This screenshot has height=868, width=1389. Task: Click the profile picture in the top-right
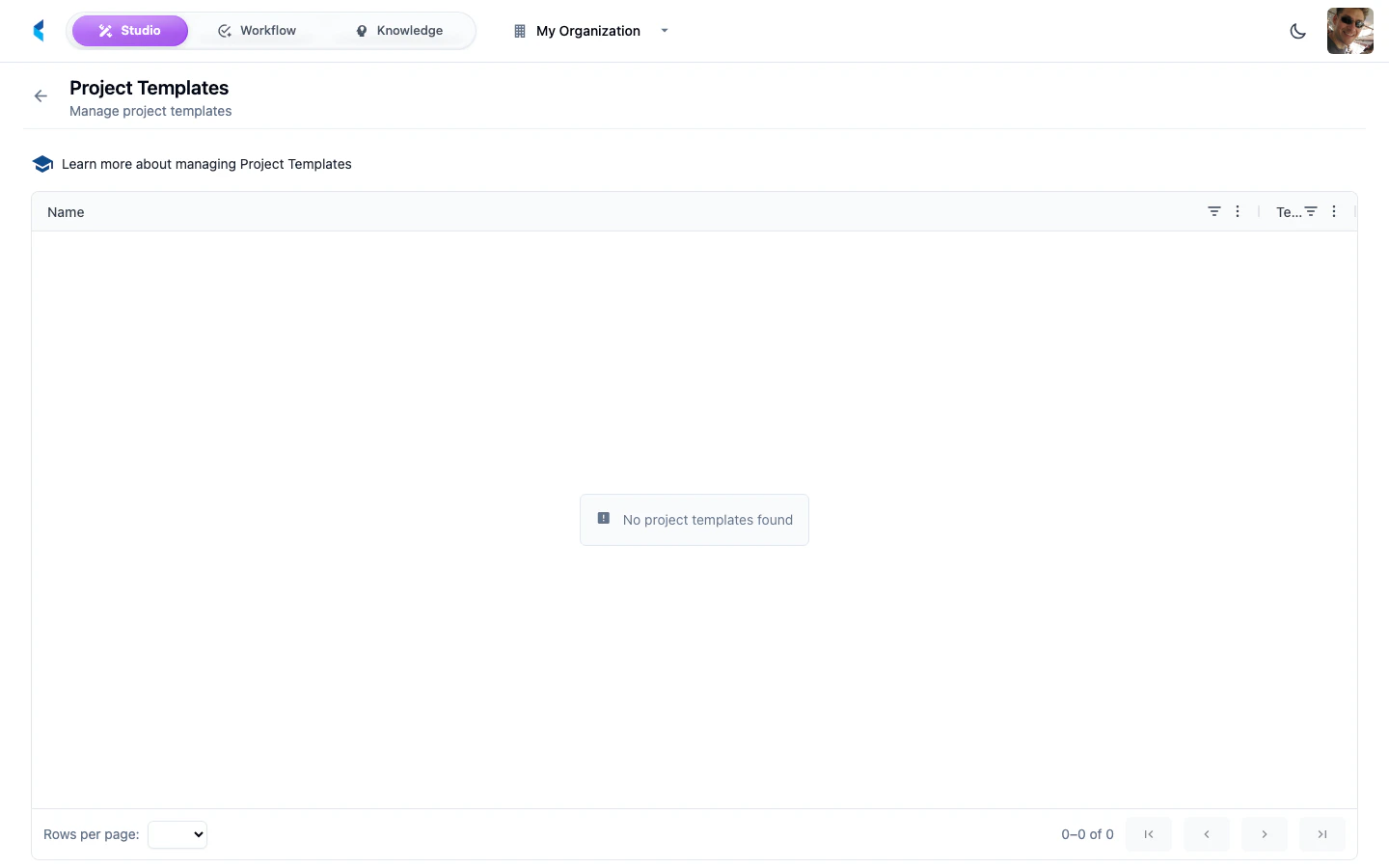point(1349,30)
